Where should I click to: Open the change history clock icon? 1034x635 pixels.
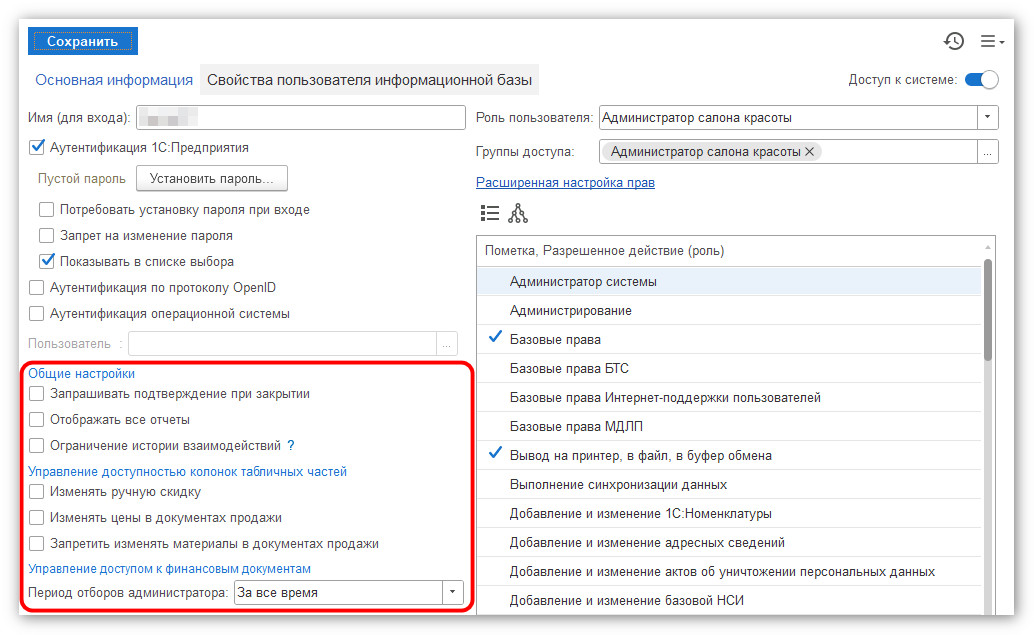pos(954,41)
